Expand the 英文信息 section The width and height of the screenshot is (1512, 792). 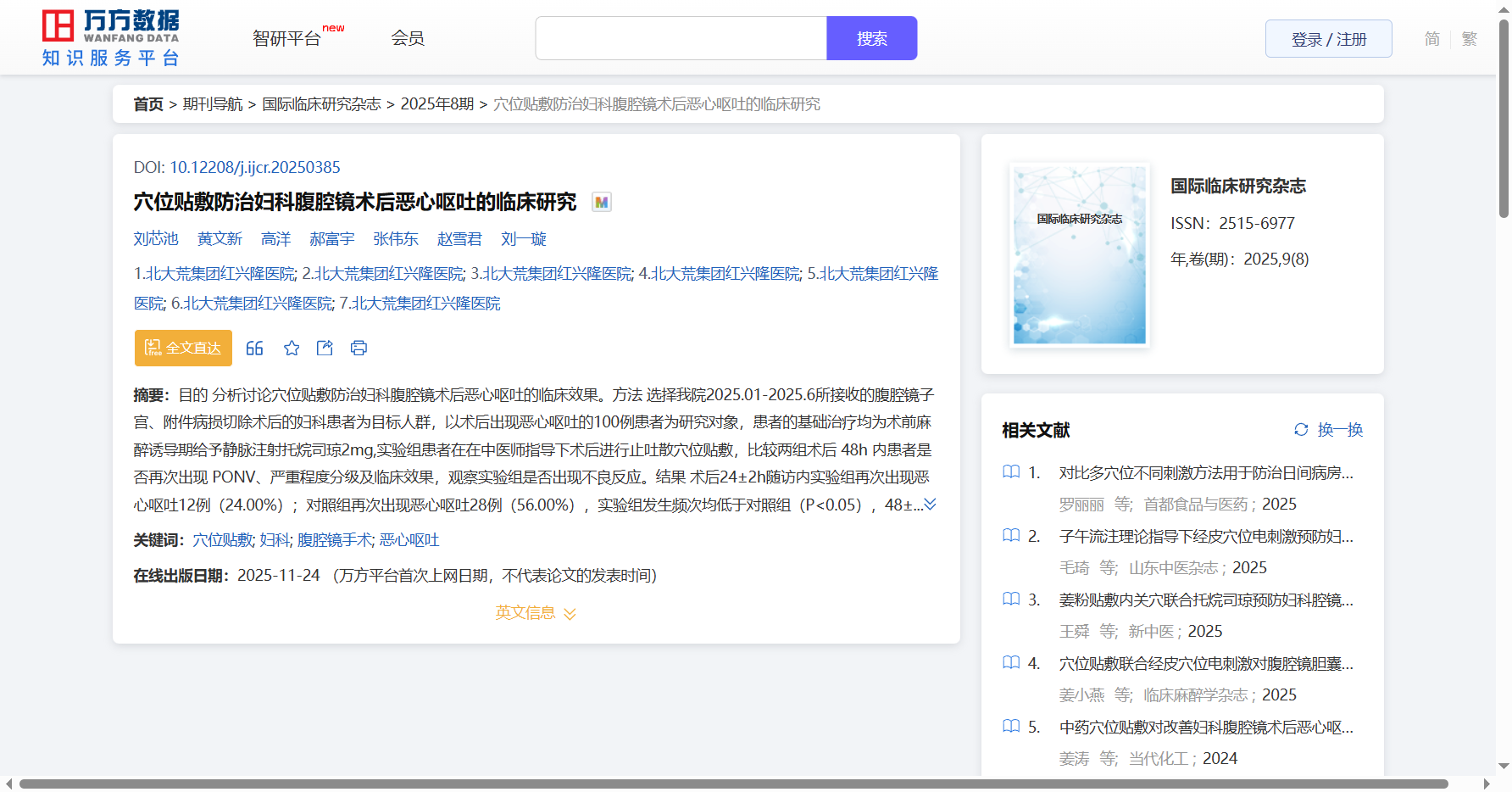click(x=536, y=613)
